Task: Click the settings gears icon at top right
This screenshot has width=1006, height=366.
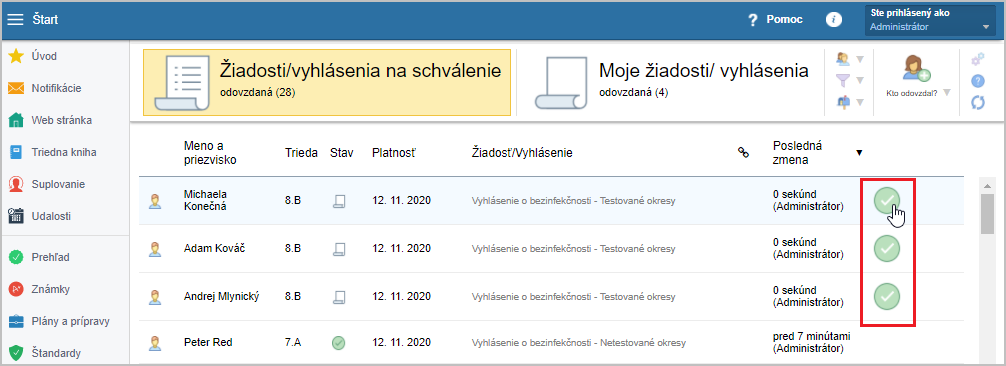Action: 978,60
